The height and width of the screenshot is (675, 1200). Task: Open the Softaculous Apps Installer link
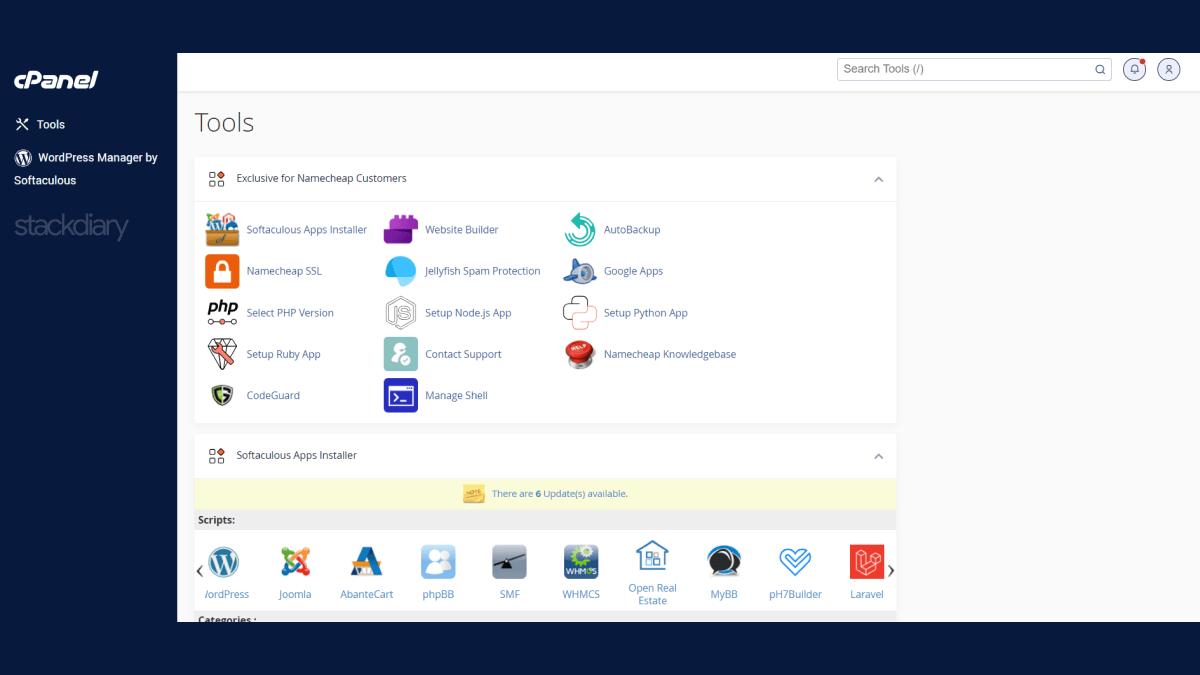[x=307, y=230]
